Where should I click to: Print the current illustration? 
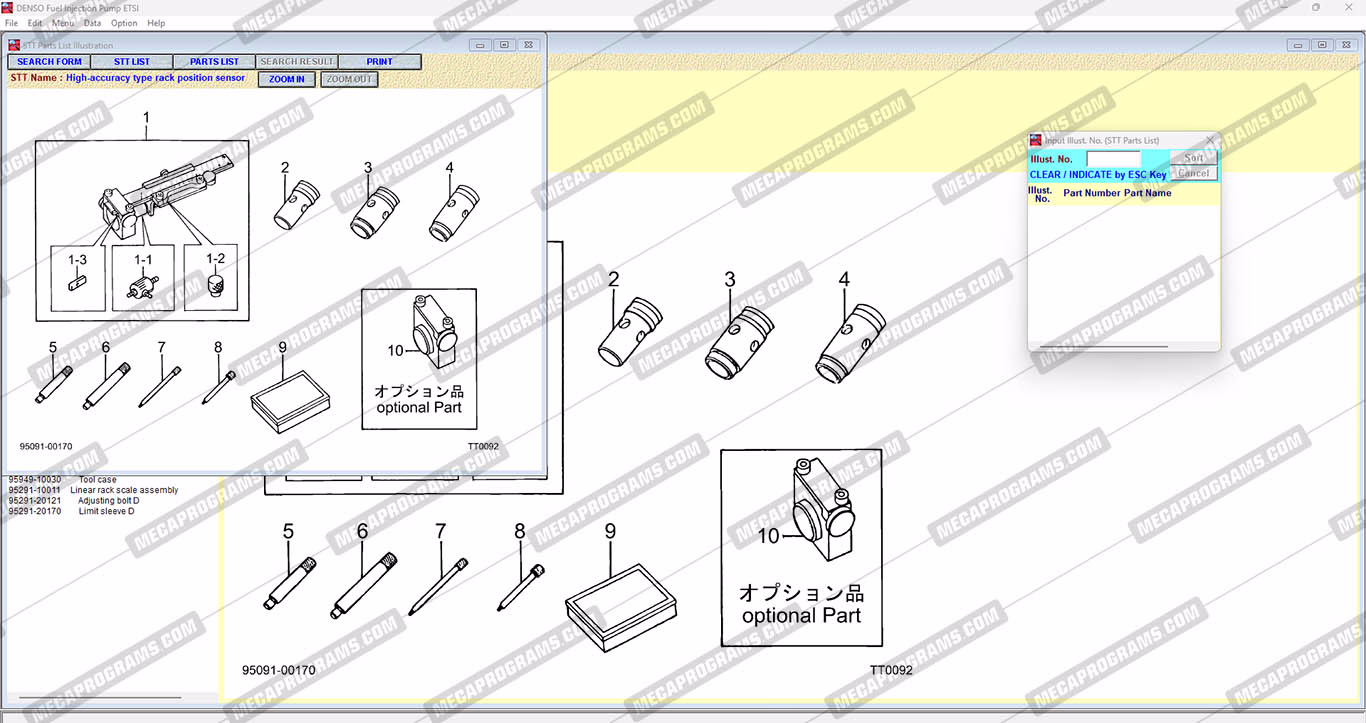point(379,62)
